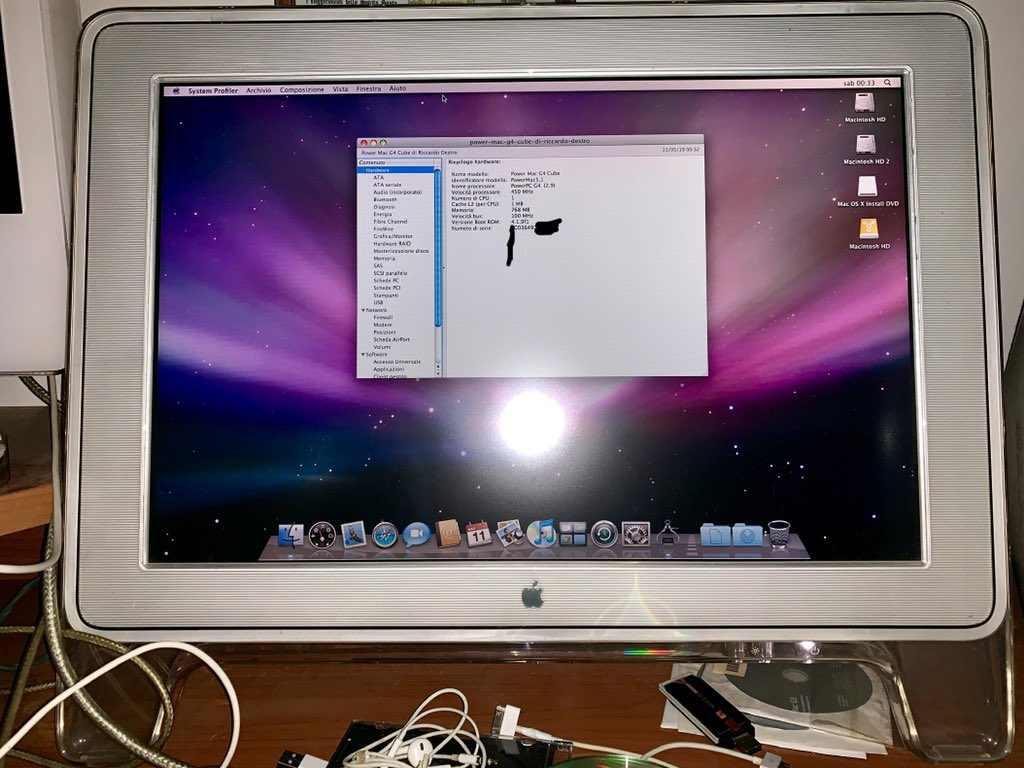Open System Preferences gear icon
The height and width of the screenshot is (768, 1024).
pos(635,534)
